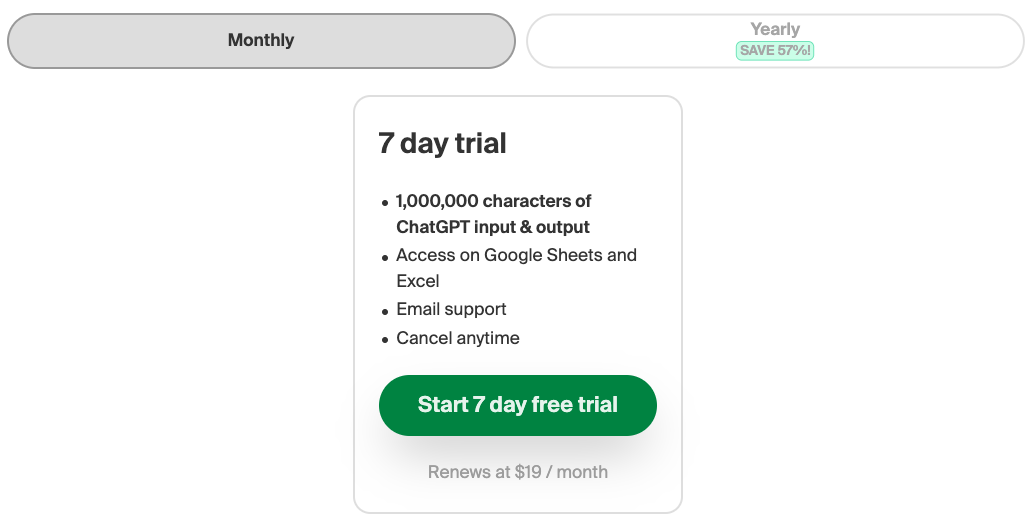Viewport: 1030px width, 523px height.
Task: Click the Email support feature text
Action: point(451,309)
